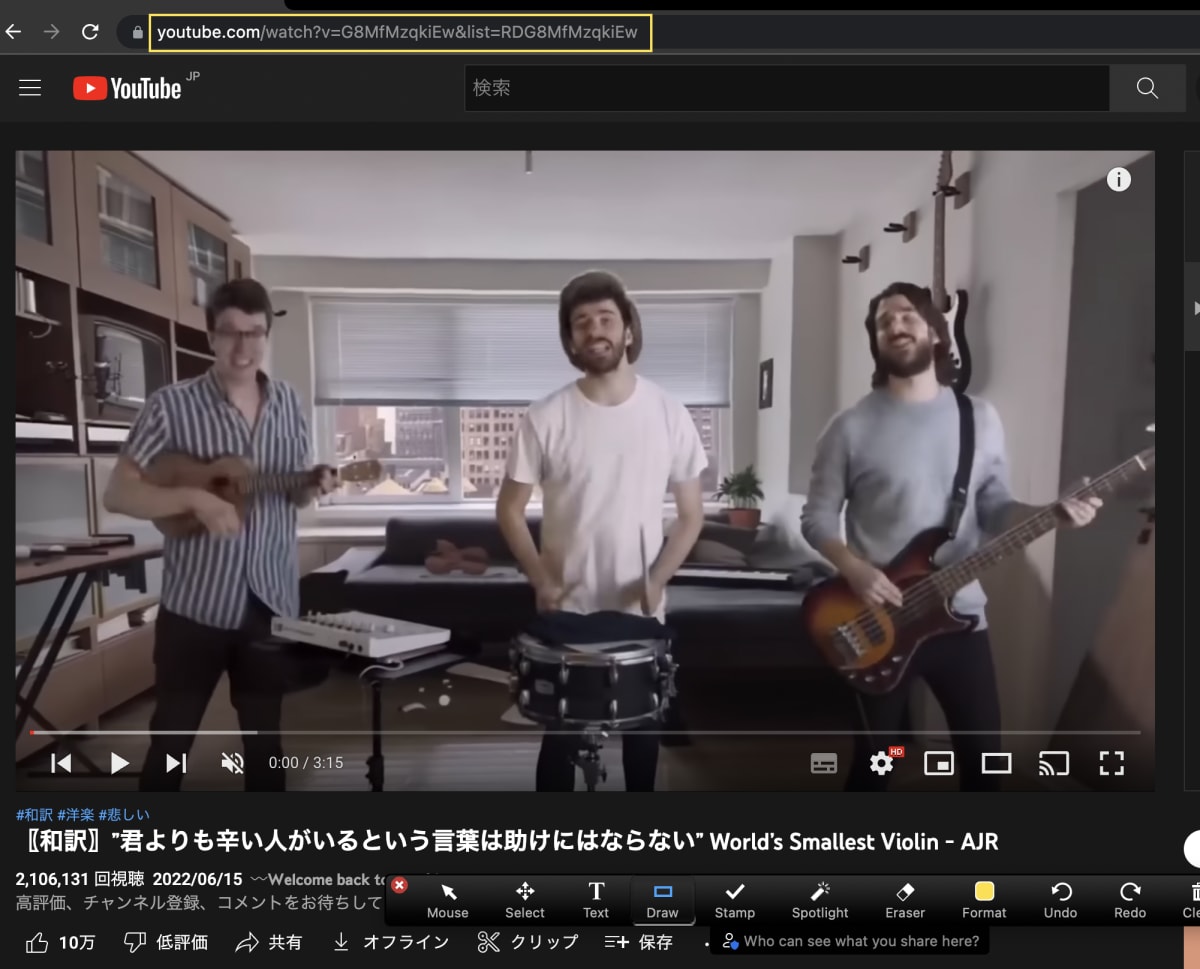
Task: Activate the Draw tool
Action: coord(662,900)
